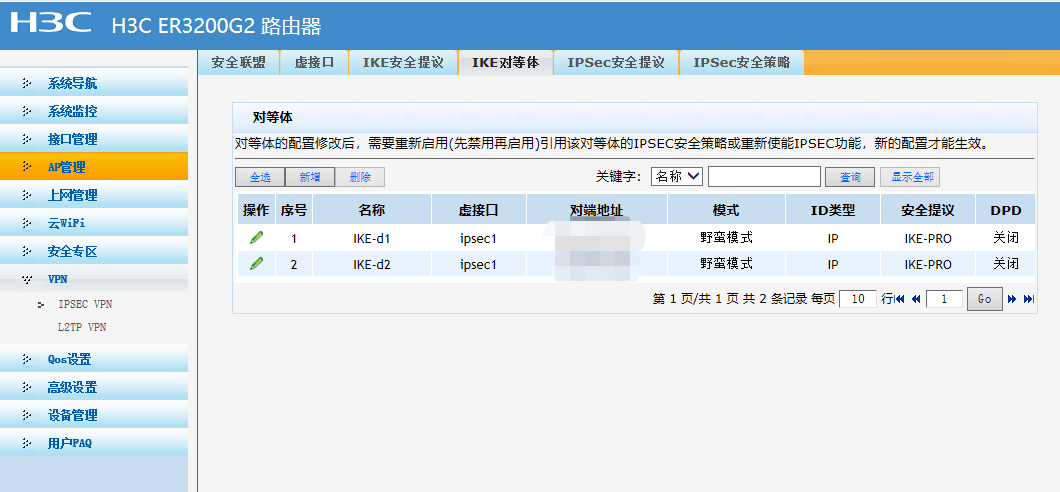Click the 安全提议 column header
Viewport: 1060px width, 492px height.
click(928, 210)
